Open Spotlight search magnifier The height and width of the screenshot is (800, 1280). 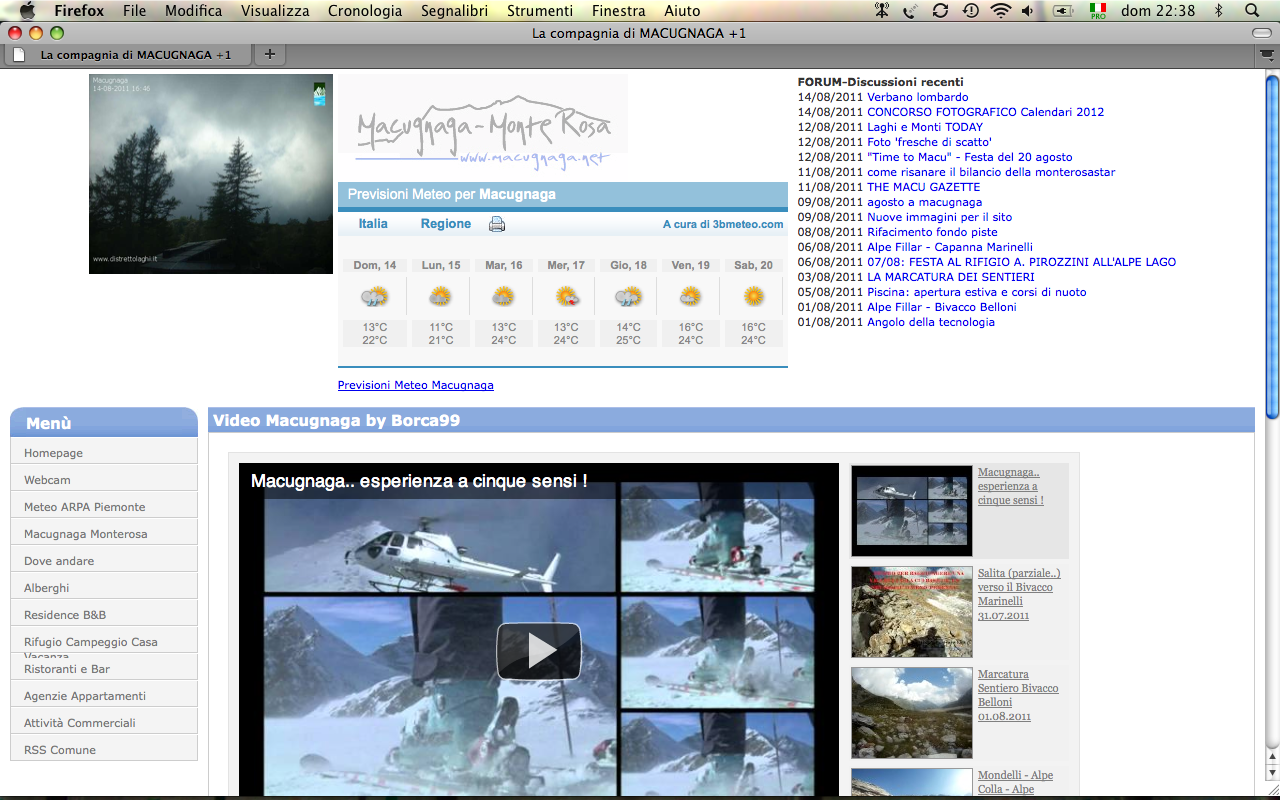pyautogui.click(x=1251, y=11)
